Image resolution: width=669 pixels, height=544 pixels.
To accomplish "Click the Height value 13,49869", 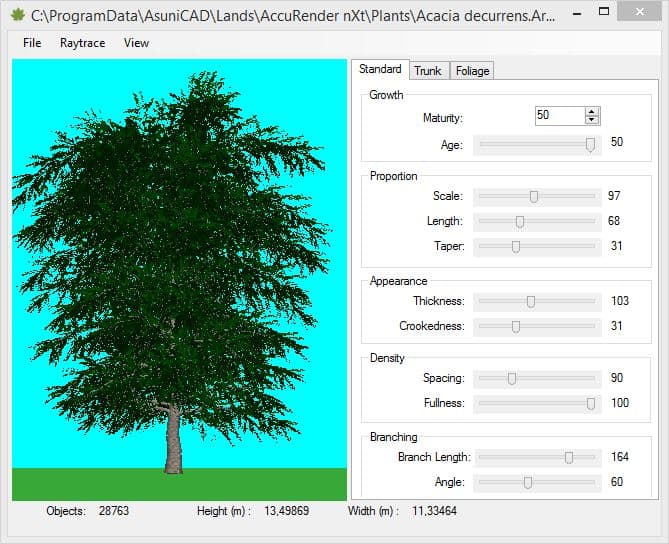I will (286, 511).
